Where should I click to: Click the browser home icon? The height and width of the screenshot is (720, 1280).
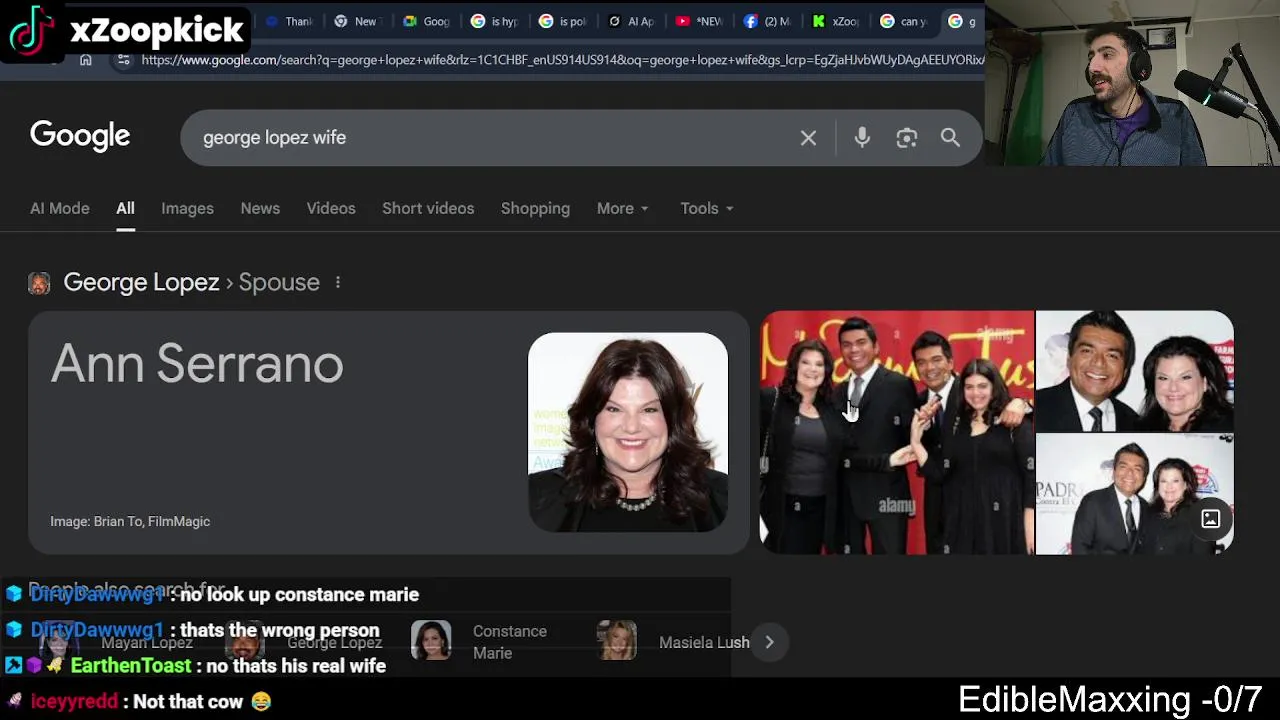(86, 60)
